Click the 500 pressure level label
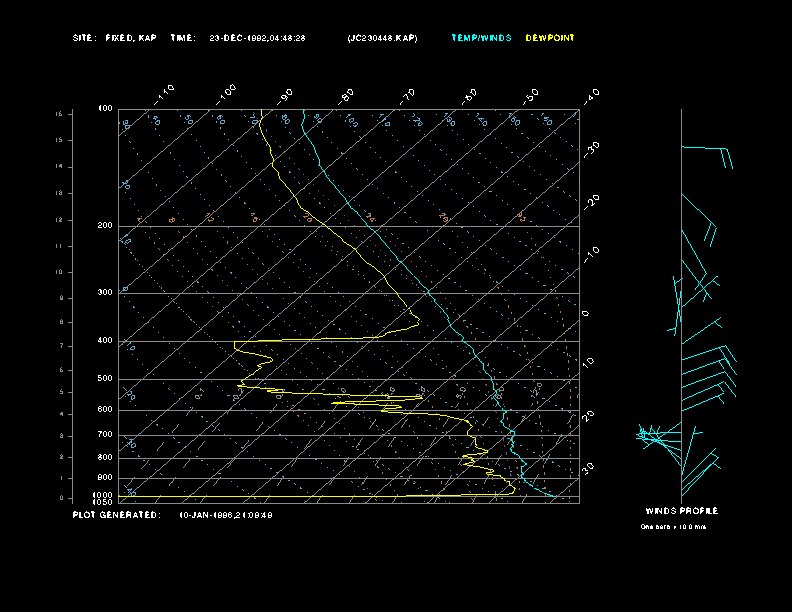This screenshot has height=612, width=792. (x=105, y=379)
